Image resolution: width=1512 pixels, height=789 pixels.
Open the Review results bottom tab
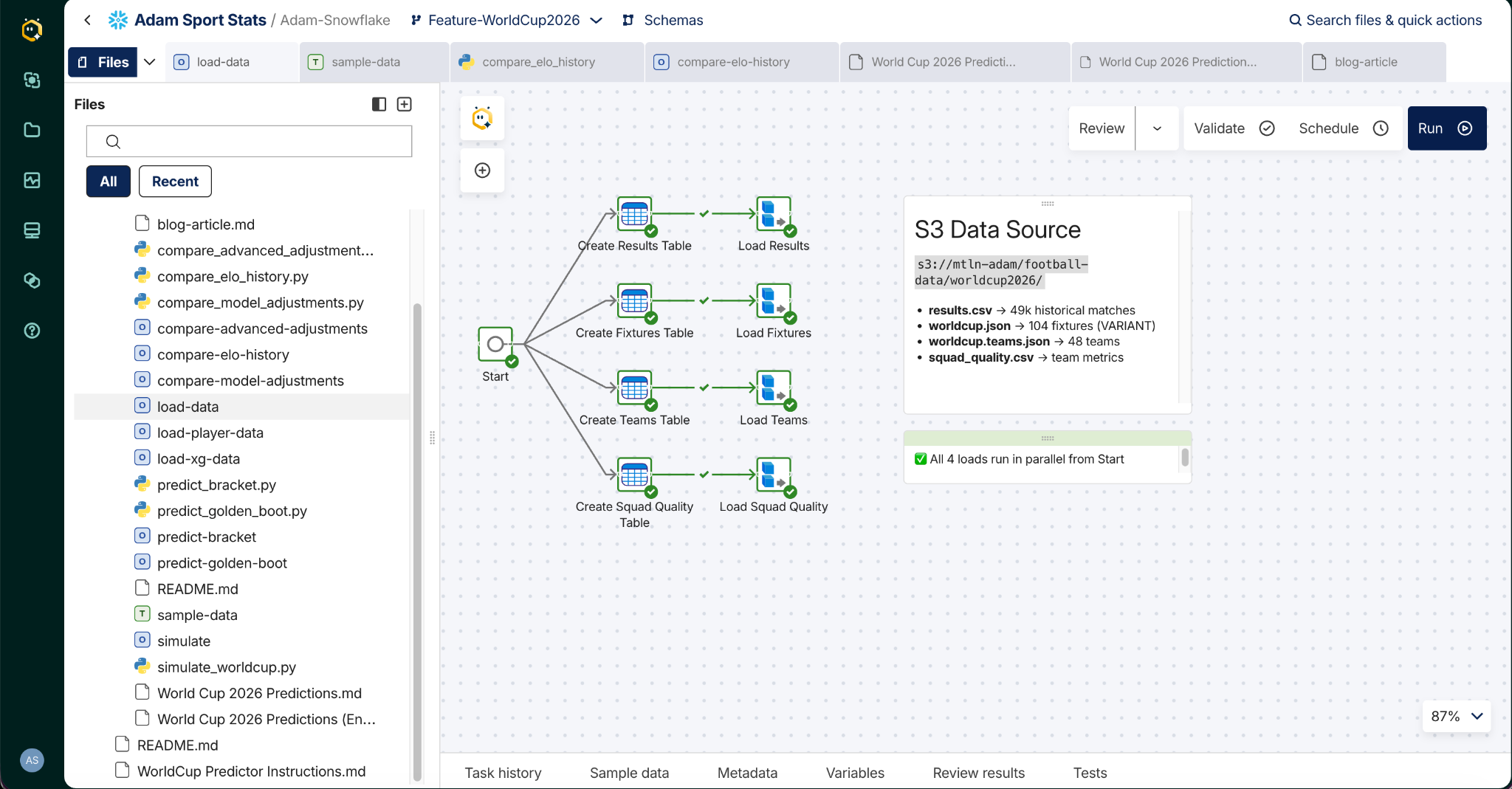click(x=978, y=773)
